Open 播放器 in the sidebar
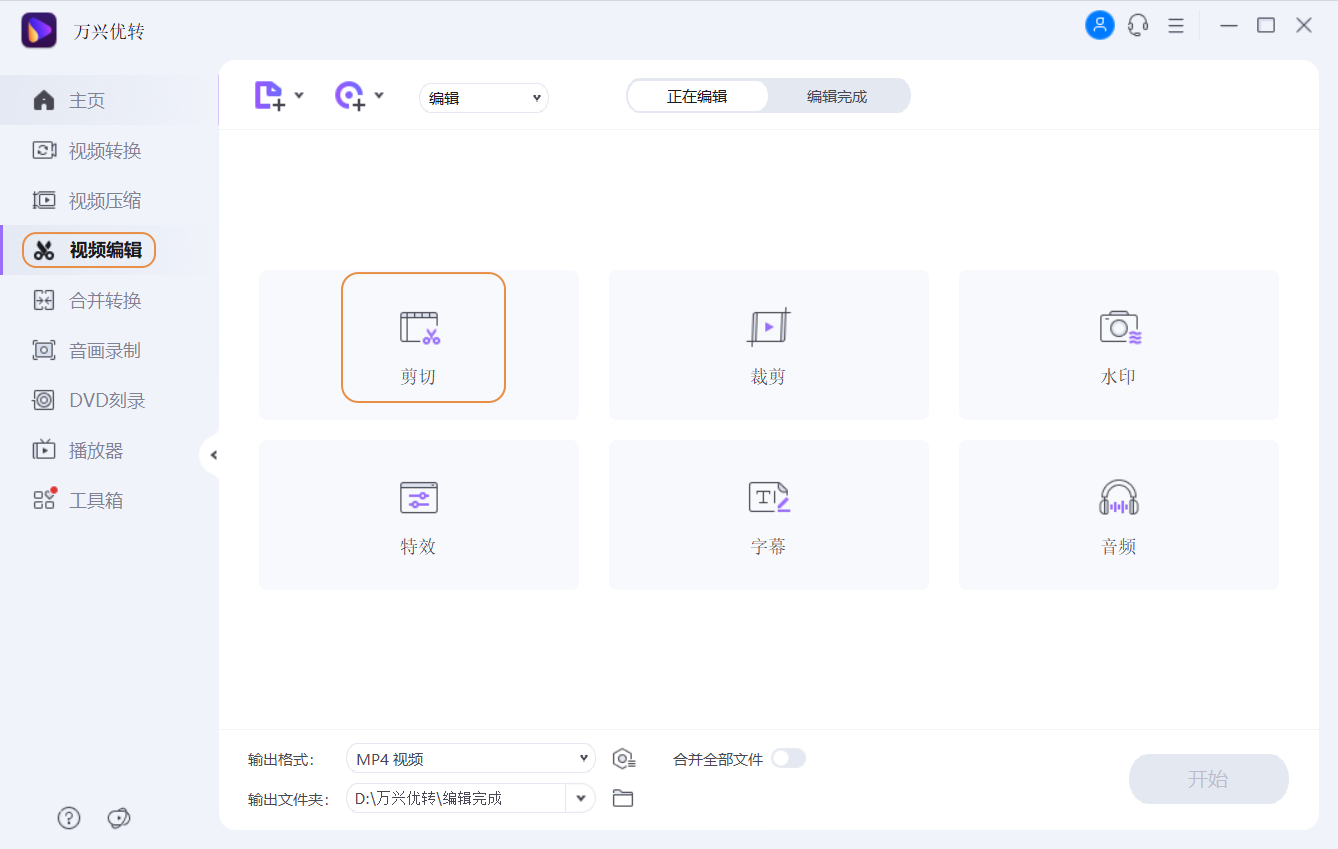This screenshot has width=1338, height=849. [109, 451]
